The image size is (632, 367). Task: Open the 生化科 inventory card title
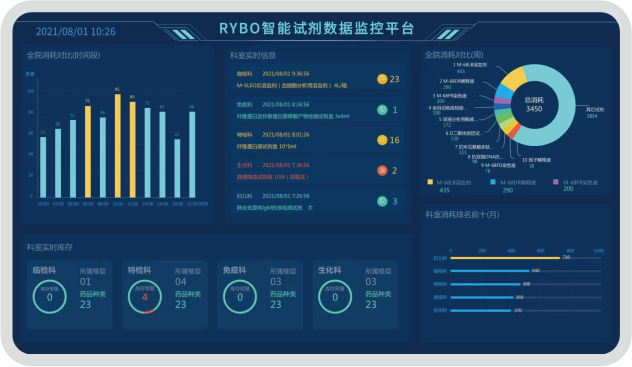coord(330,270)
